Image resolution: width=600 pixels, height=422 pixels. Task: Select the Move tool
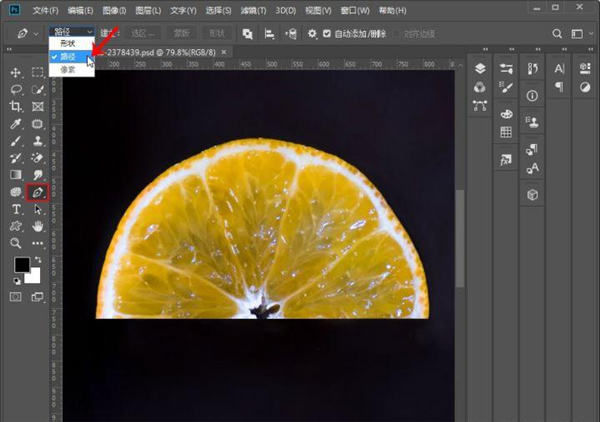(x=16, y=72)
